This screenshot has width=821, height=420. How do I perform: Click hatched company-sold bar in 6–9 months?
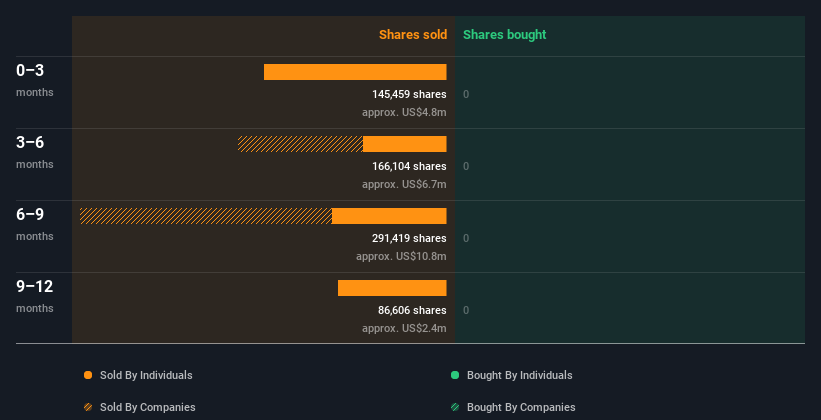206,216
